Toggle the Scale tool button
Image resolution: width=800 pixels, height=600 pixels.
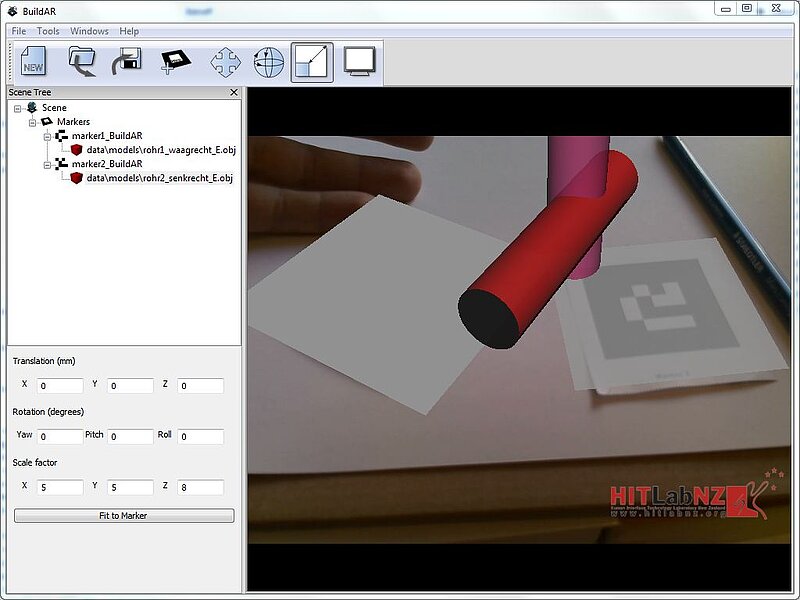pos(312,62)
